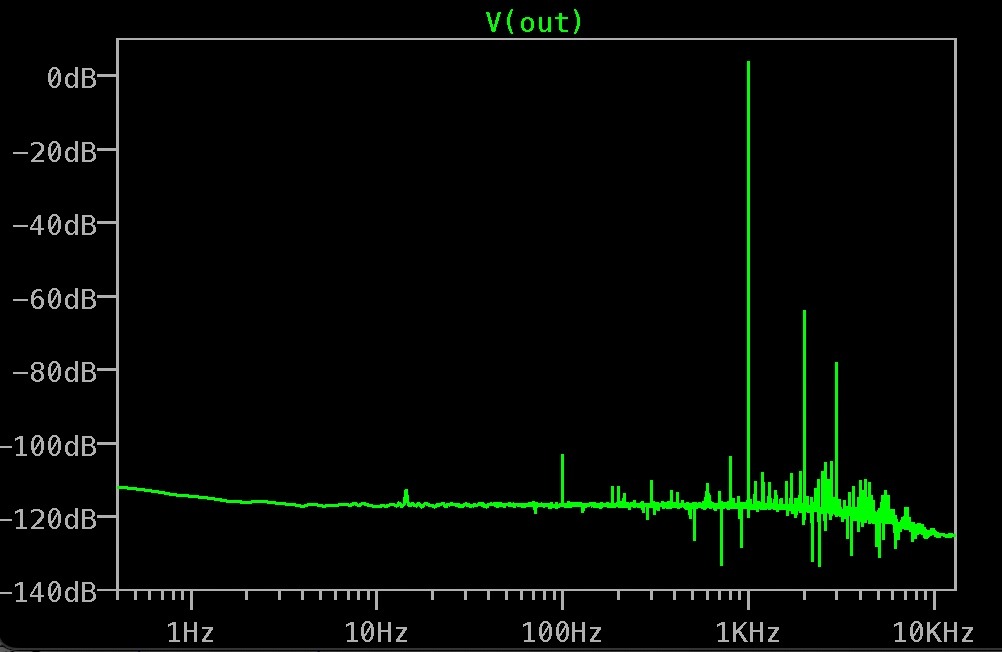The height and width of the screenshot is (652, 1002).
Task: Click the -100dB axis label
Action: 49,446
